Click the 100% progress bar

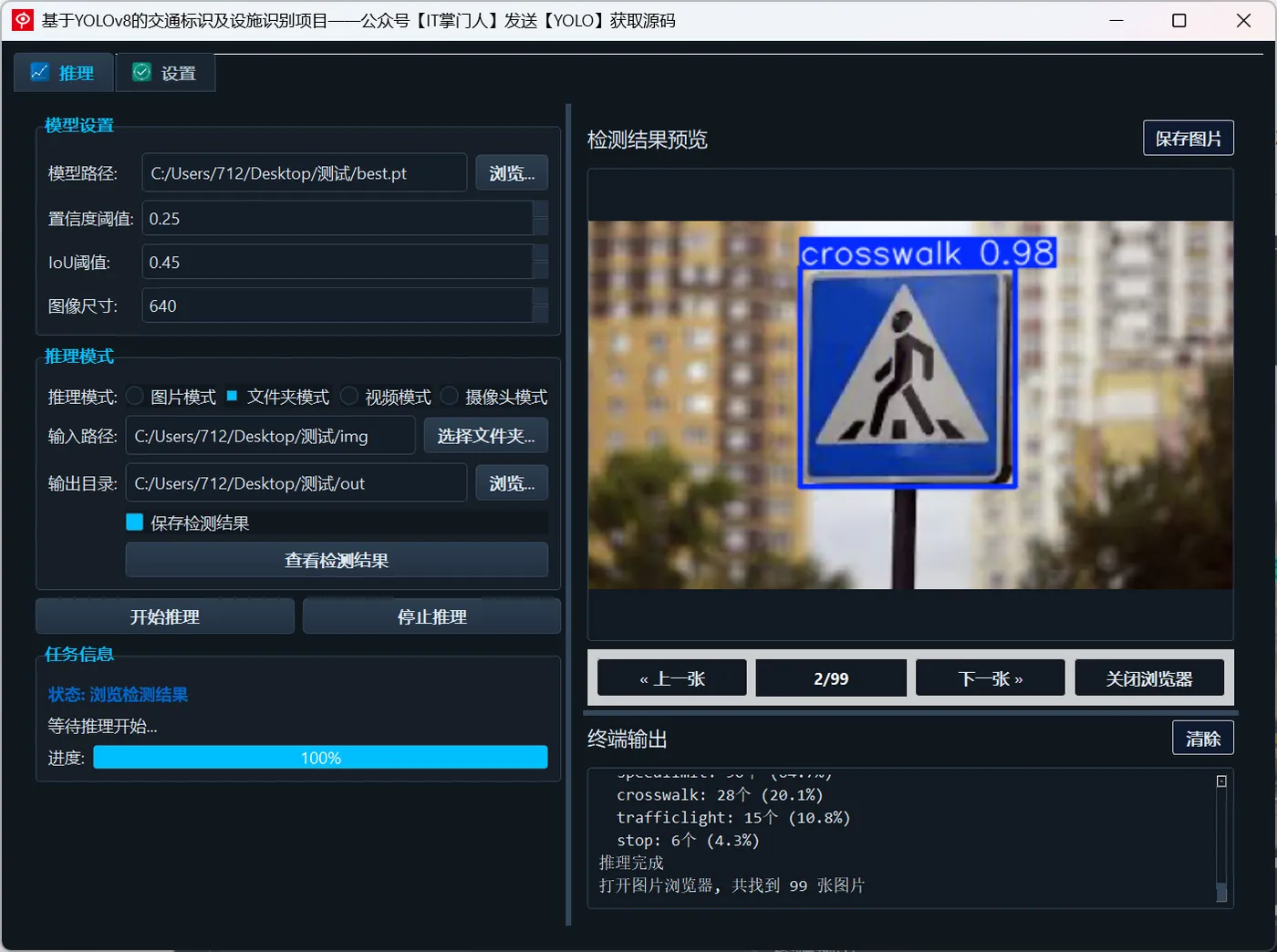(x=320, y=758)
